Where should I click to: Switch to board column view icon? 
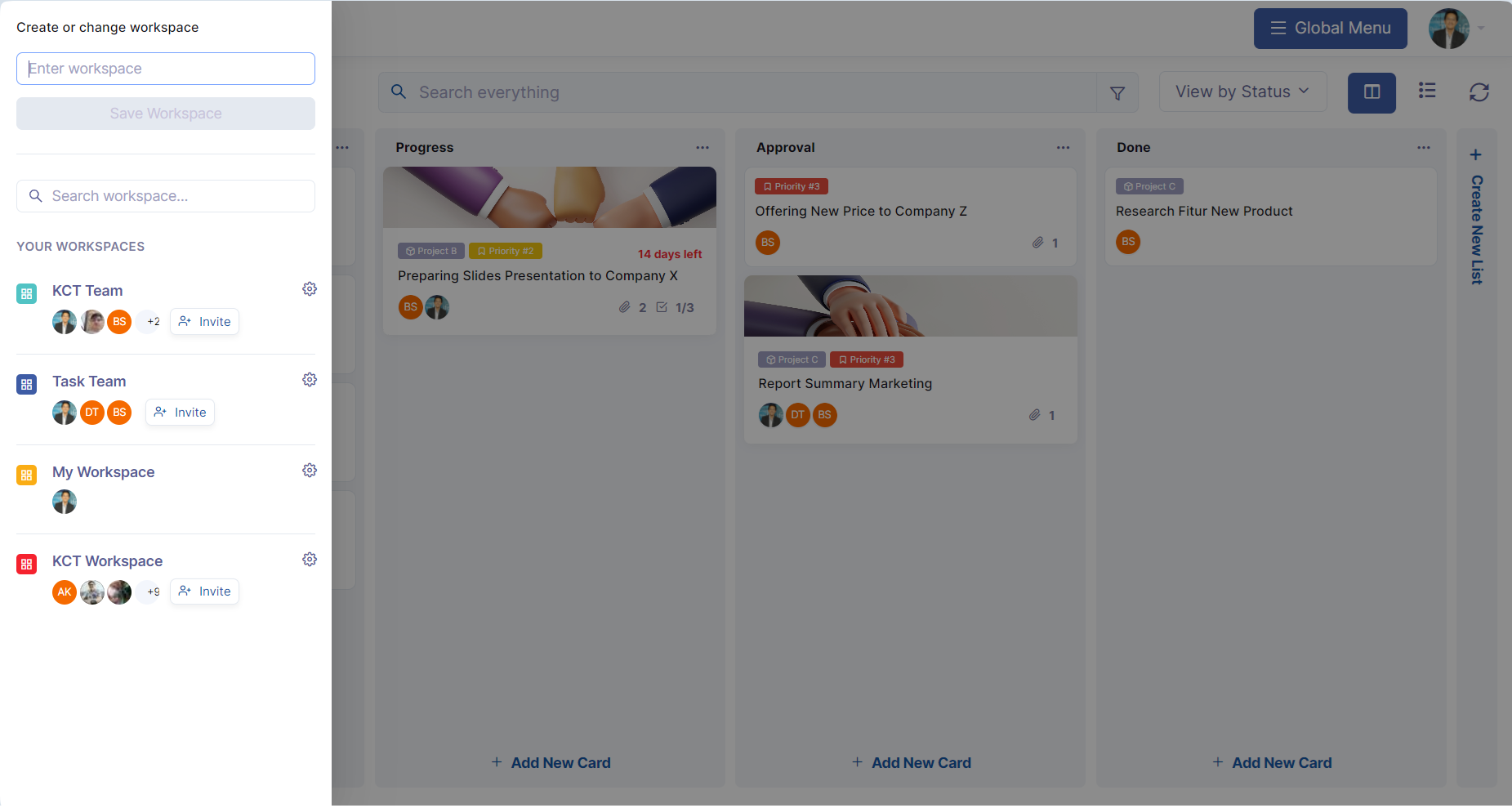tap(1372, 92)
